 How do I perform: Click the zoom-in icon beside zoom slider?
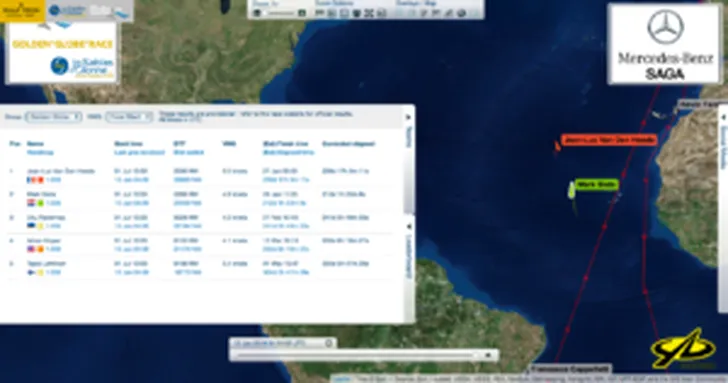click(302, 13)
